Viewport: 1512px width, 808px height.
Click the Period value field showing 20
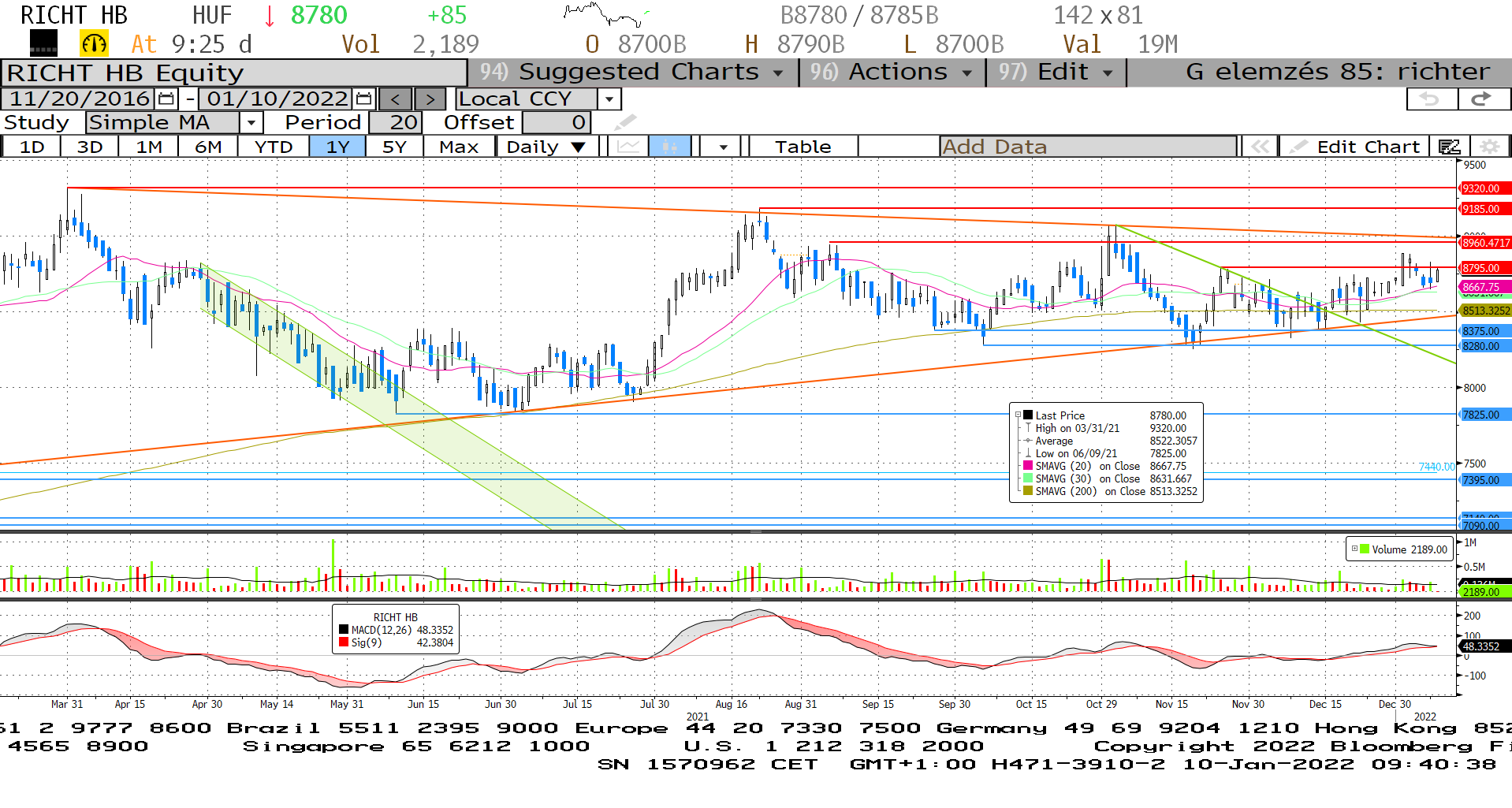[x=396, y=123]
